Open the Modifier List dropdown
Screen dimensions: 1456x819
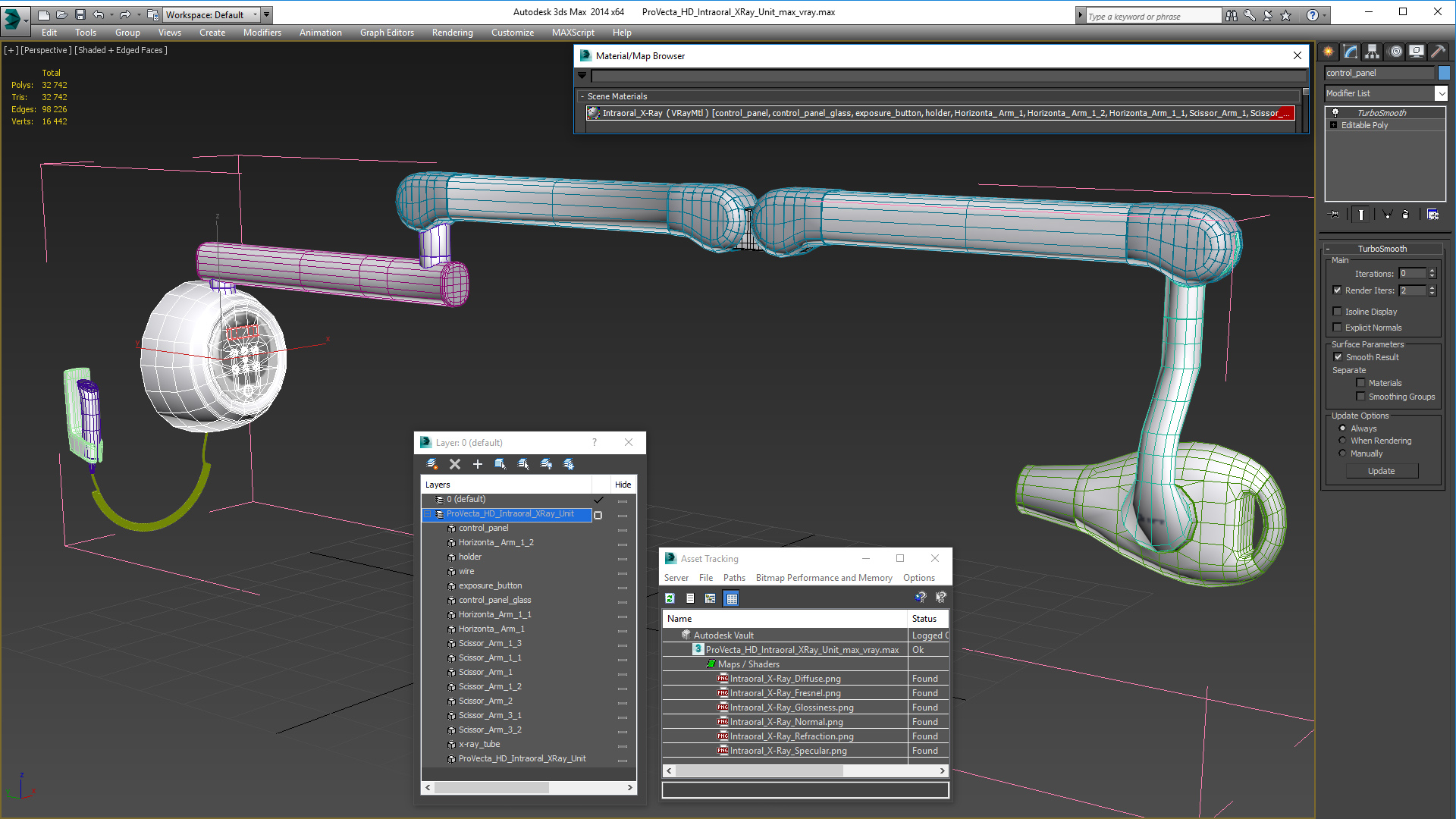pyautogui.click(x=1441, y=93)
